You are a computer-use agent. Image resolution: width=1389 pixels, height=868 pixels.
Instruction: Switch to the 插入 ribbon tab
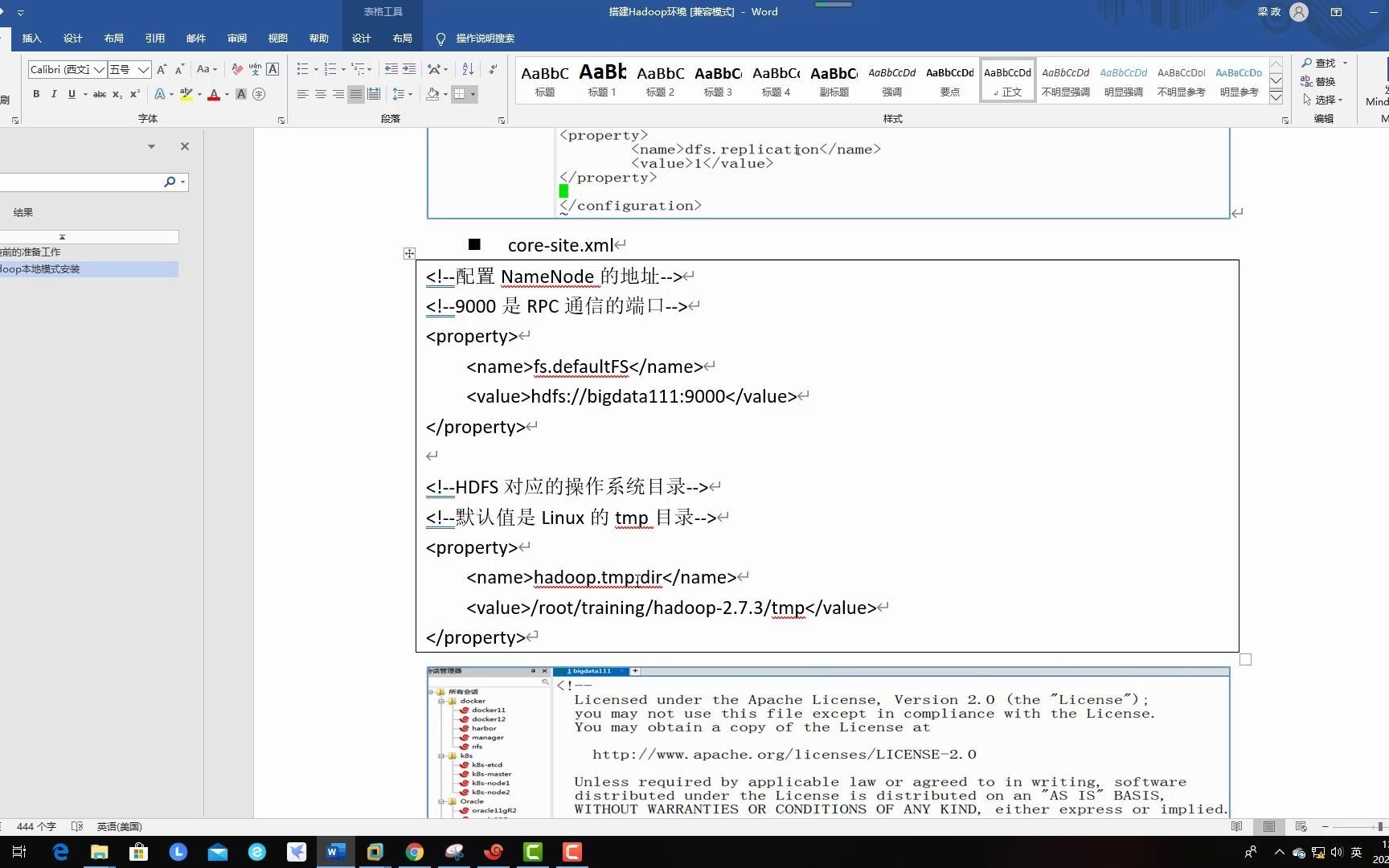pos(31,38)
